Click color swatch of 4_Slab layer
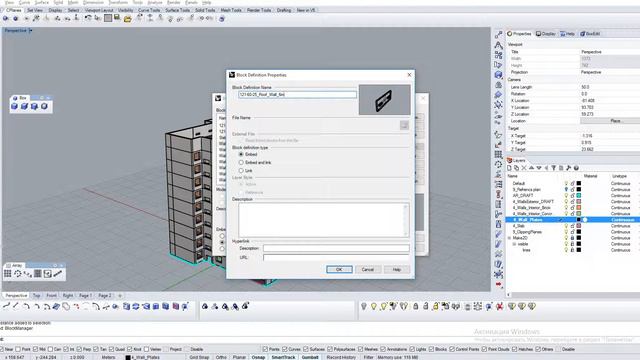Image resolution: width=640 pixels, height=360 pixels. (x=578, y=226)
